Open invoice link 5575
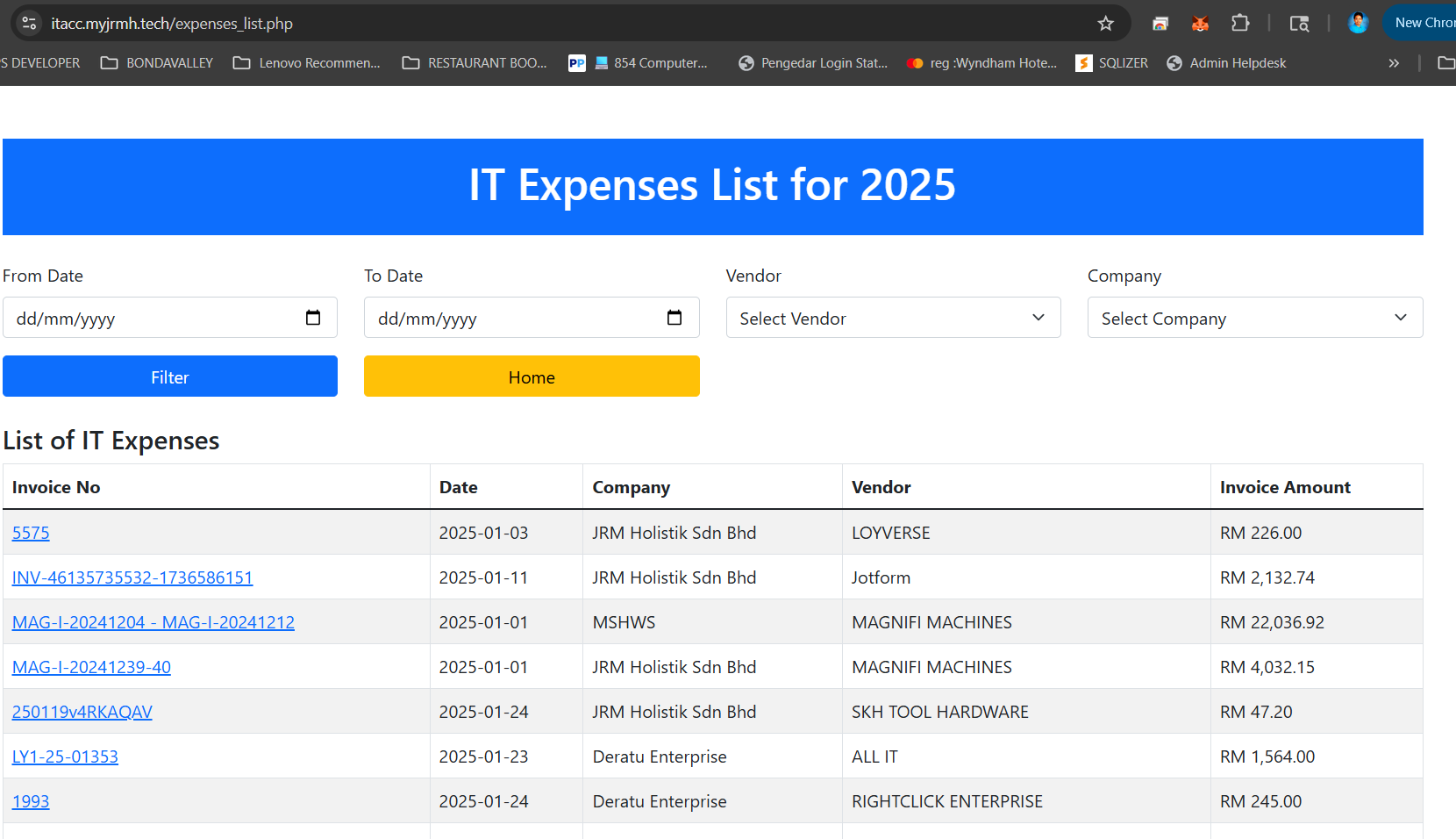This screenshot has width=1456, height=839. click(31, 533)
